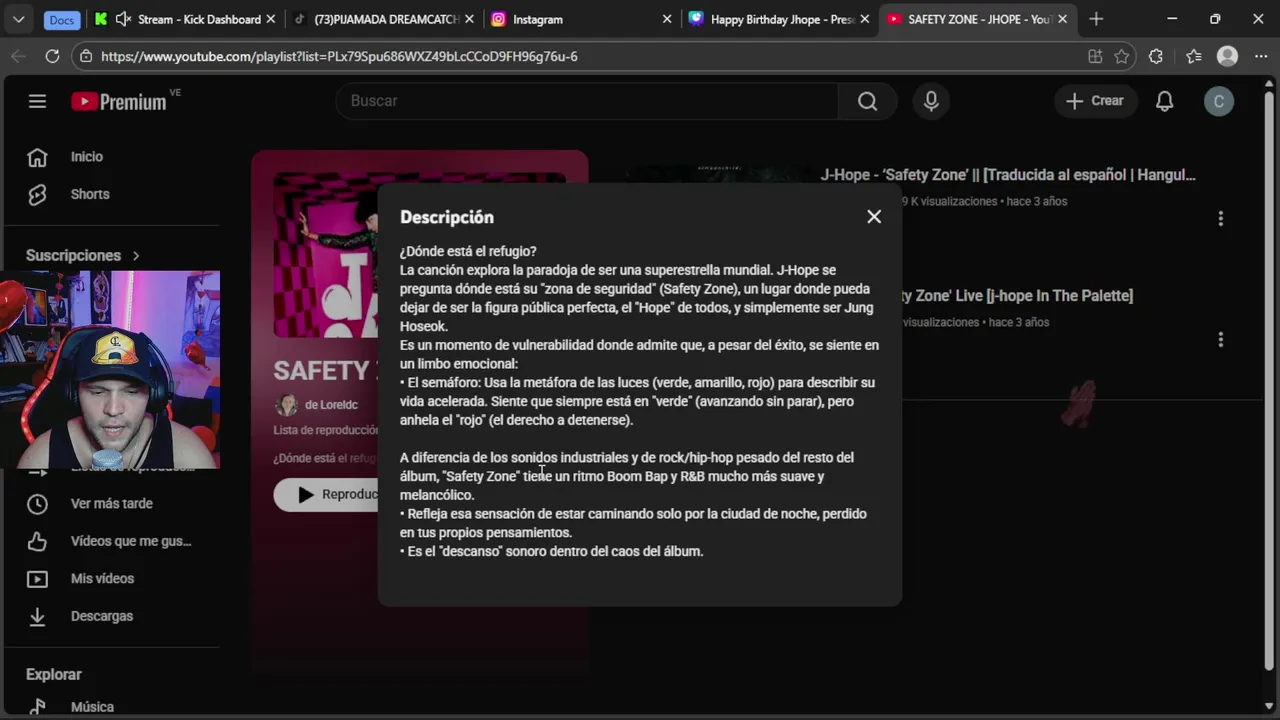Click the thumbs-up liked videos icon
The image size is (1280, 720).
(37, 541)
